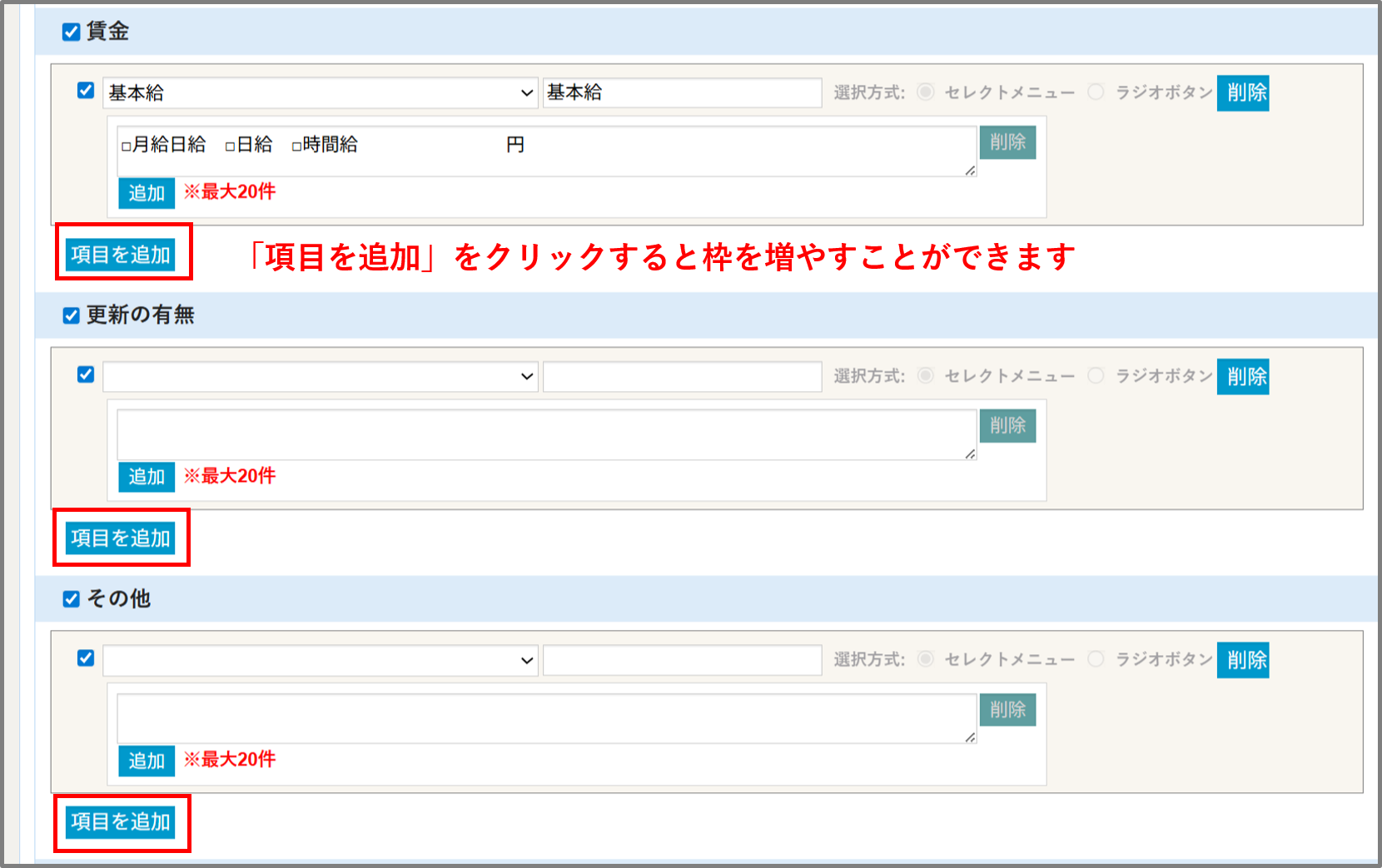
Task: Click 追加 button under 更新の有無 textarea
Action: [147, 477]
